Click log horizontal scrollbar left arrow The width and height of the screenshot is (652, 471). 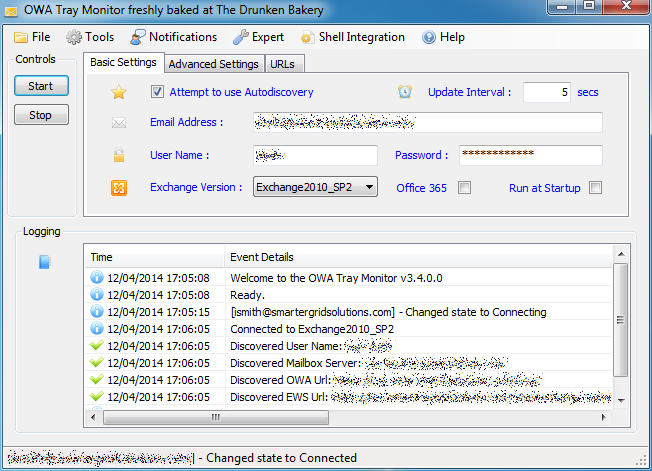point(93,417)
